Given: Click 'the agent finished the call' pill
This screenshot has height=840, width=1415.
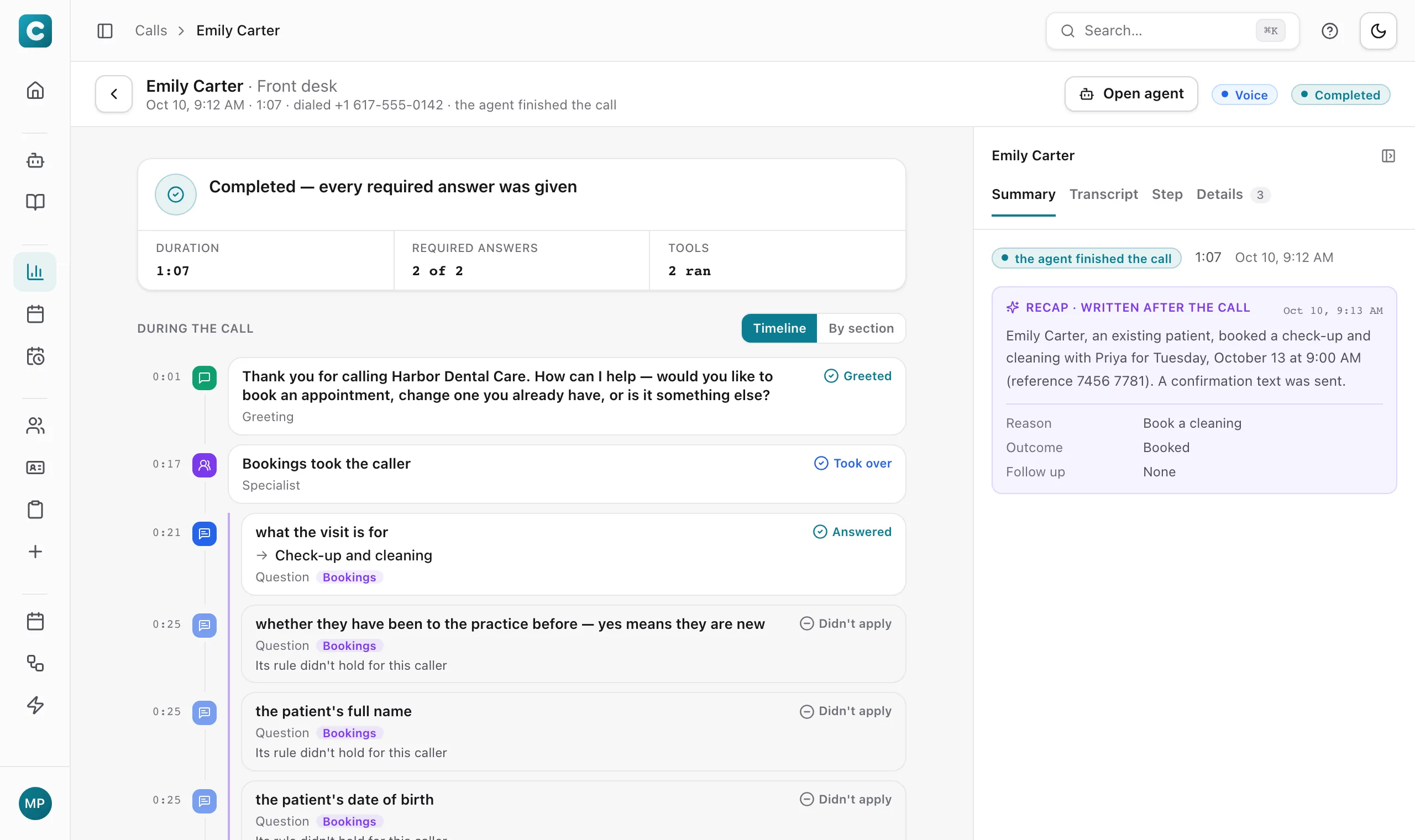Looking at the screenshot, I should pyautogui.click(x=1086, y=258).
